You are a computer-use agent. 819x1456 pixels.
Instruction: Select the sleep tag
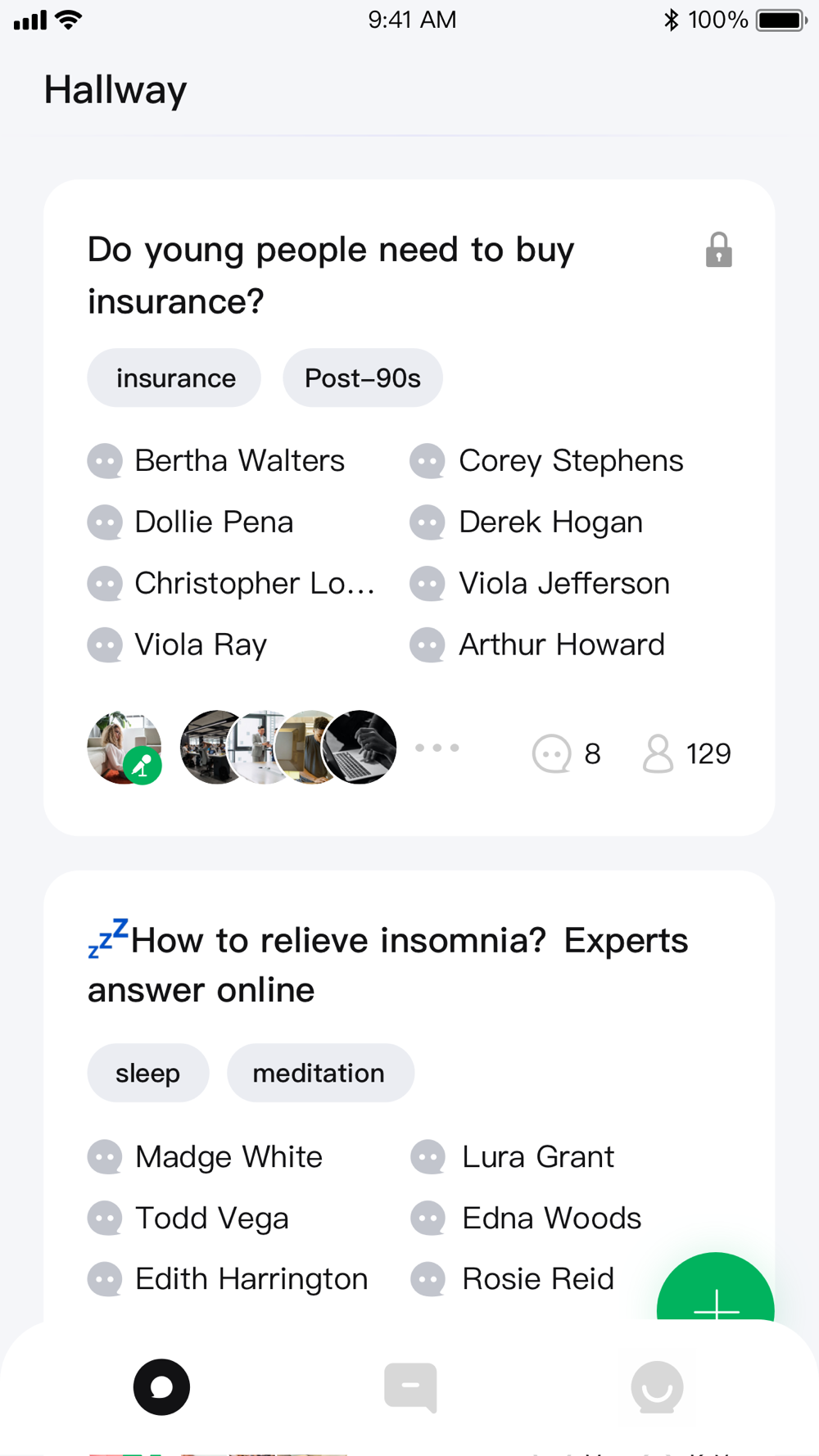click(x=148, y=1073)
